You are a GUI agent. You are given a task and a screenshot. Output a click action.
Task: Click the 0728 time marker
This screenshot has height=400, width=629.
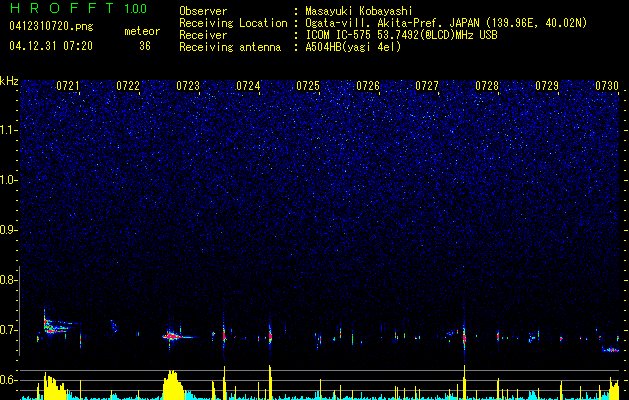(487, 86)
